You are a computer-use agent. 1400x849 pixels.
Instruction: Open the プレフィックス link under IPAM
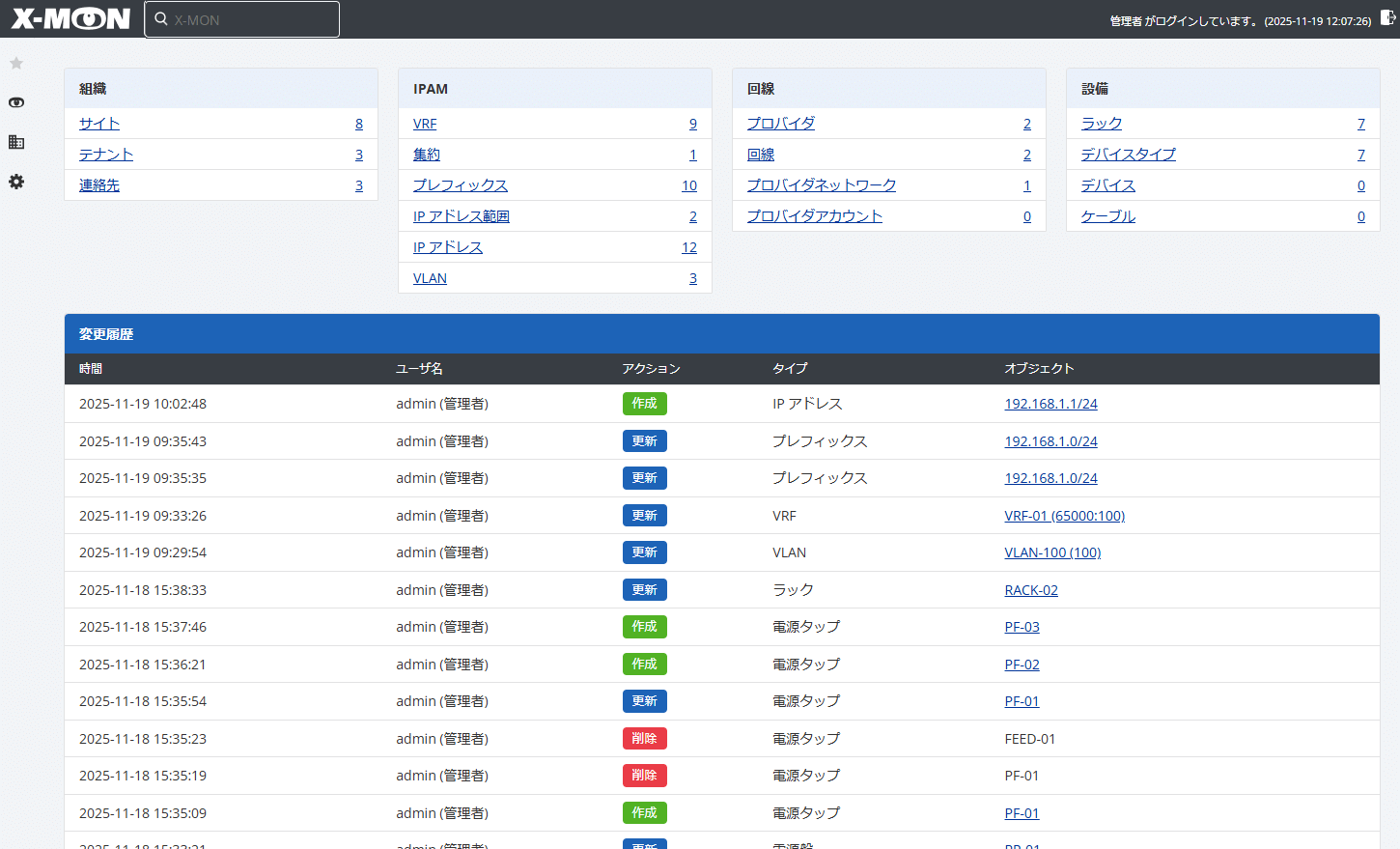point(460,184)
